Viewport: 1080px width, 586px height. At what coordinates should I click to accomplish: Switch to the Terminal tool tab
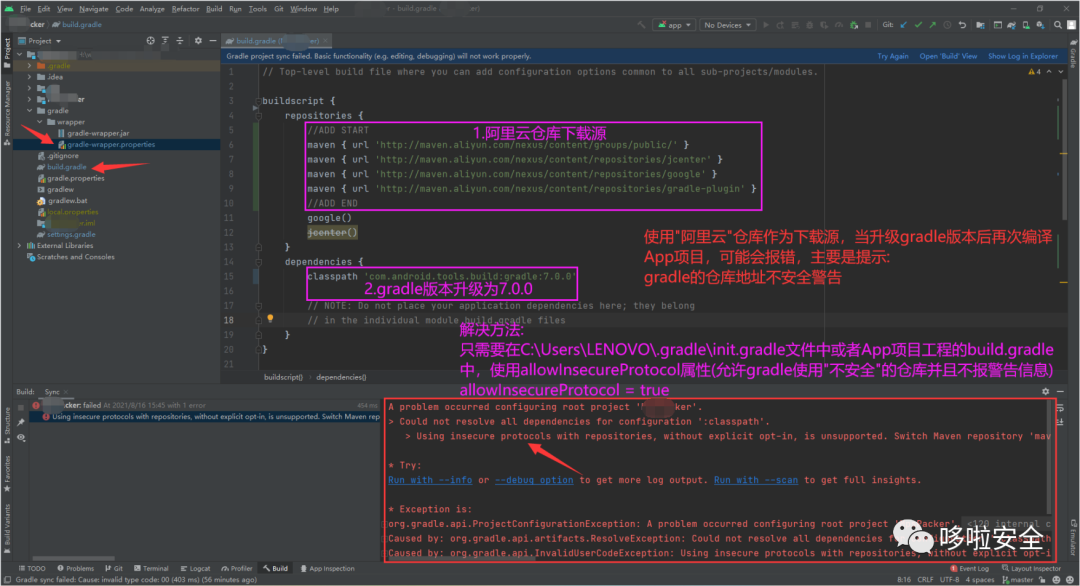pos(151,568)
